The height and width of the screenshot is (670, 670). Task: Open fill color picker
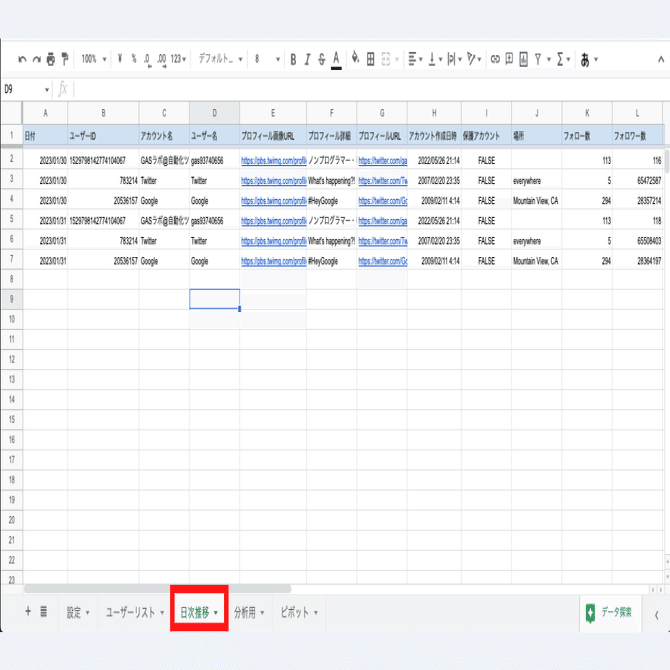point(355,58)
